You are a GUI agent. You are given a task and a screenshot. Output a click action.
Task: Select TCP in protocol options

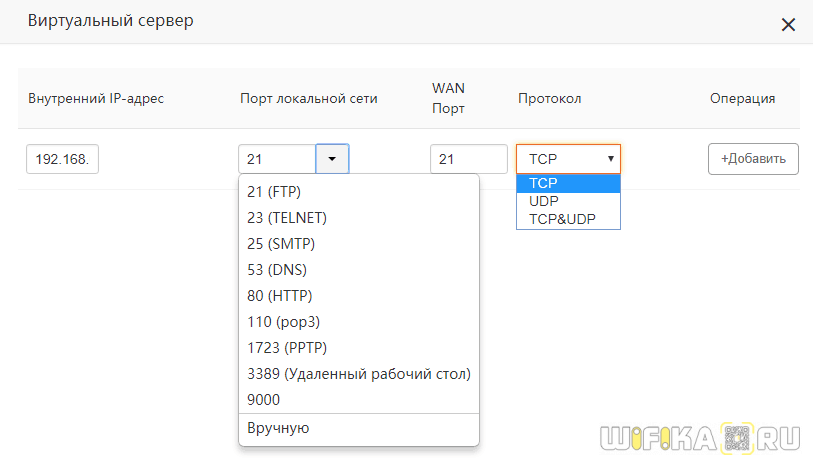tap(544, 183)
